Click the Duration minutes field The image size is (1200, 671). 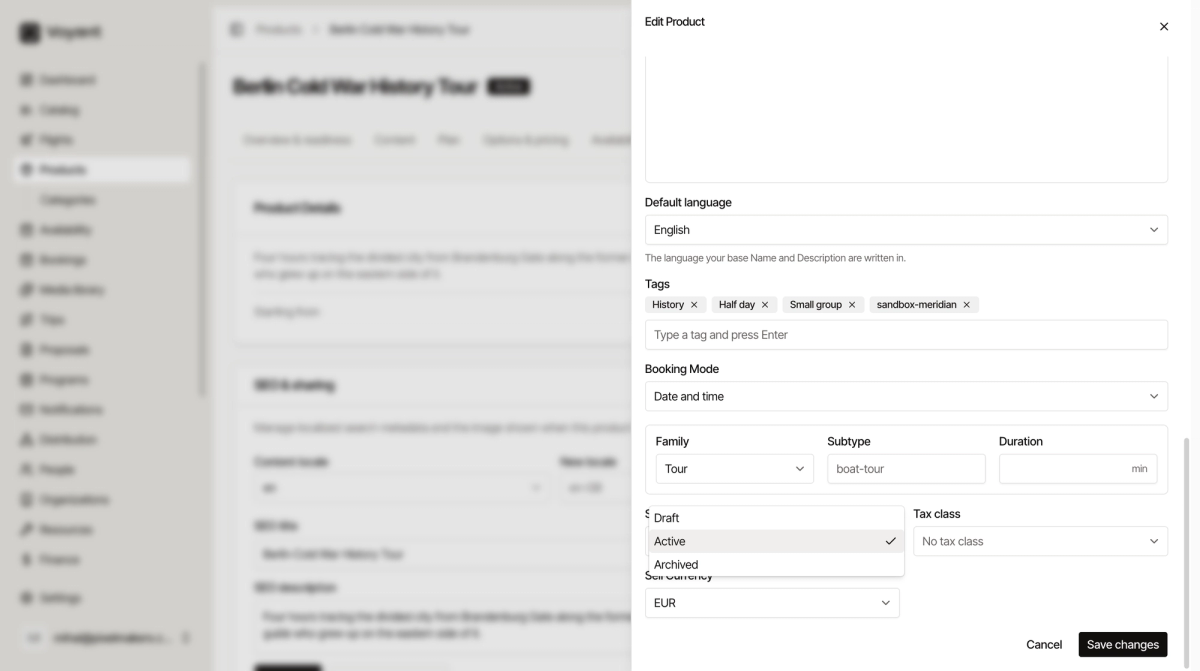[x=1078, y=469]
